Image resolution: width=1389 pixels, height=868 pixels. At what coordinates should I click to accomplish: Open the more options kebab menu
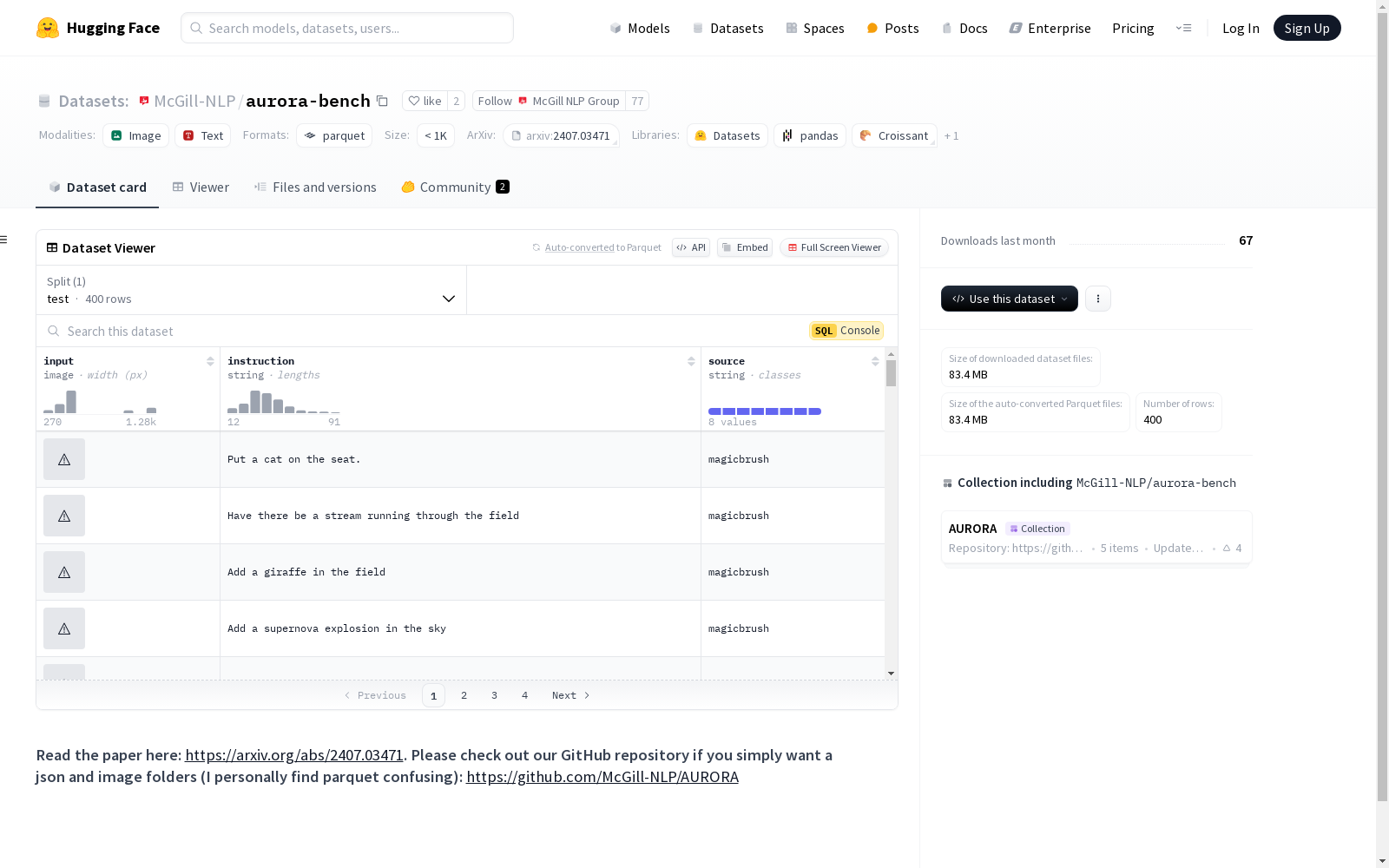pos(1098,299)
